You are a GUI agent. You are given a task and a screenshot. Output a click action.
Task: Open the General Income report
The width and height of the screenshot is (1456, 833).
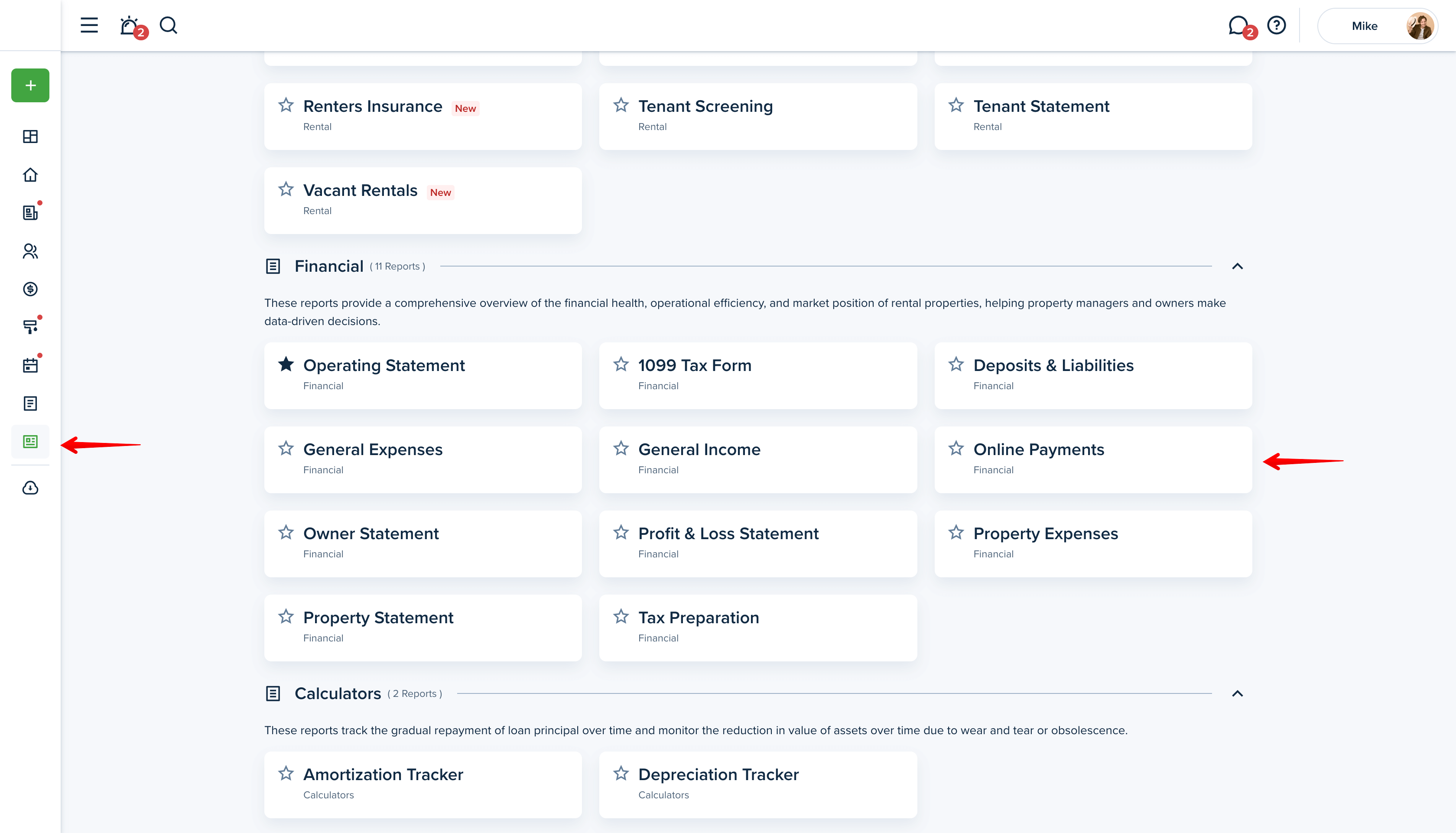coord(758,460)
